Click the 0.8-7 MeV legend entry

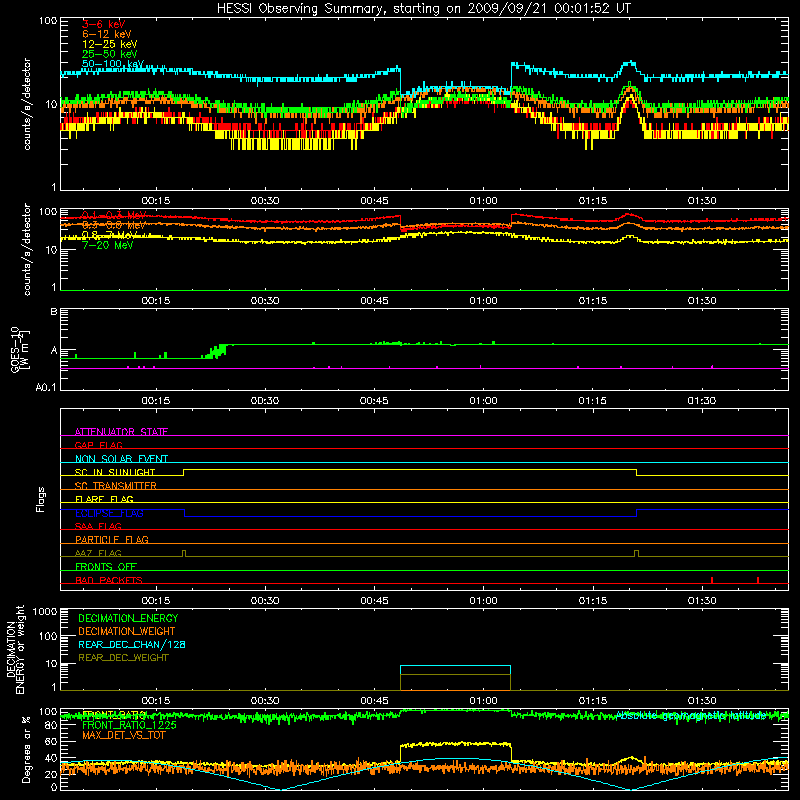point(110,235)
